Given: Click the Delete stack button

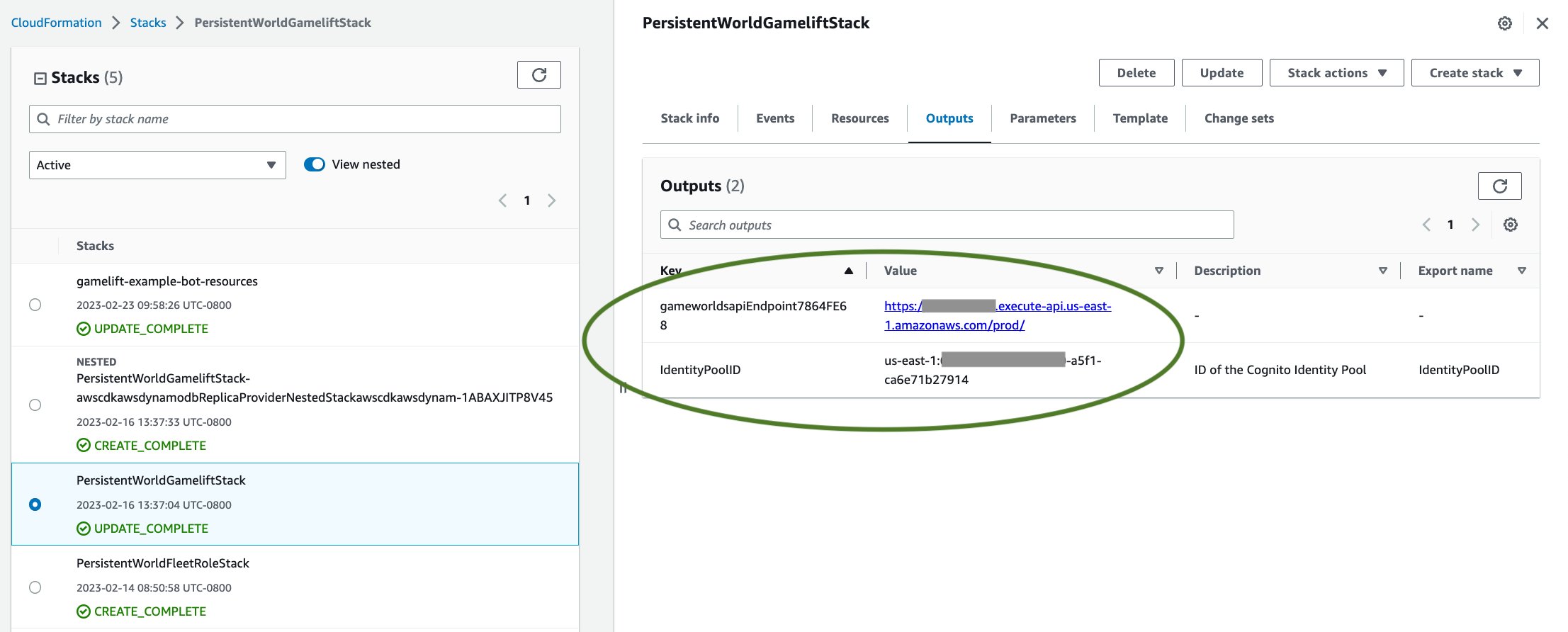Looking at the screenshot, I should click(1136, 73).
